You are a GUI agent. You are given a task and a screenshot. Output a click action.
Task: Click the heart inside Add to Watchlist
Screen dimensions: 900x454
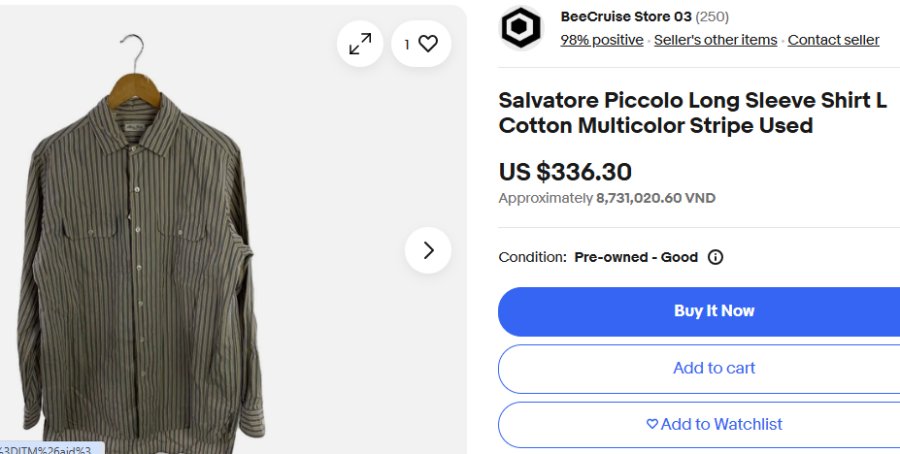coord(652,424)
